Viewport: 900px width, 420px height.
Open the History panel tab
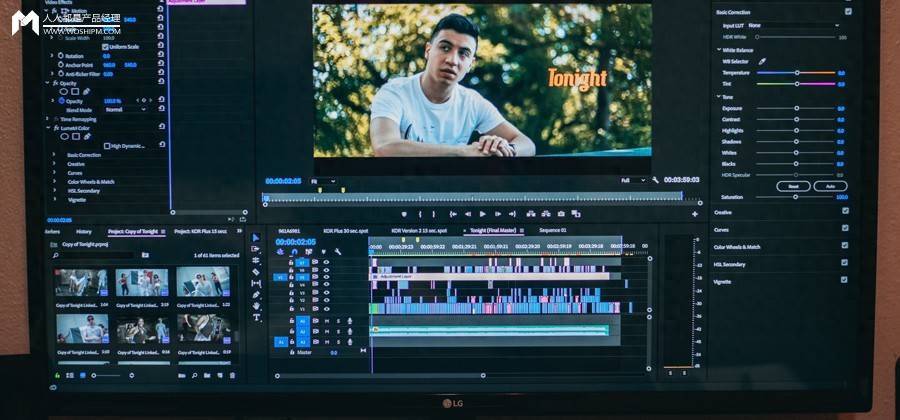pyautogui.click(x=84, y=231)
